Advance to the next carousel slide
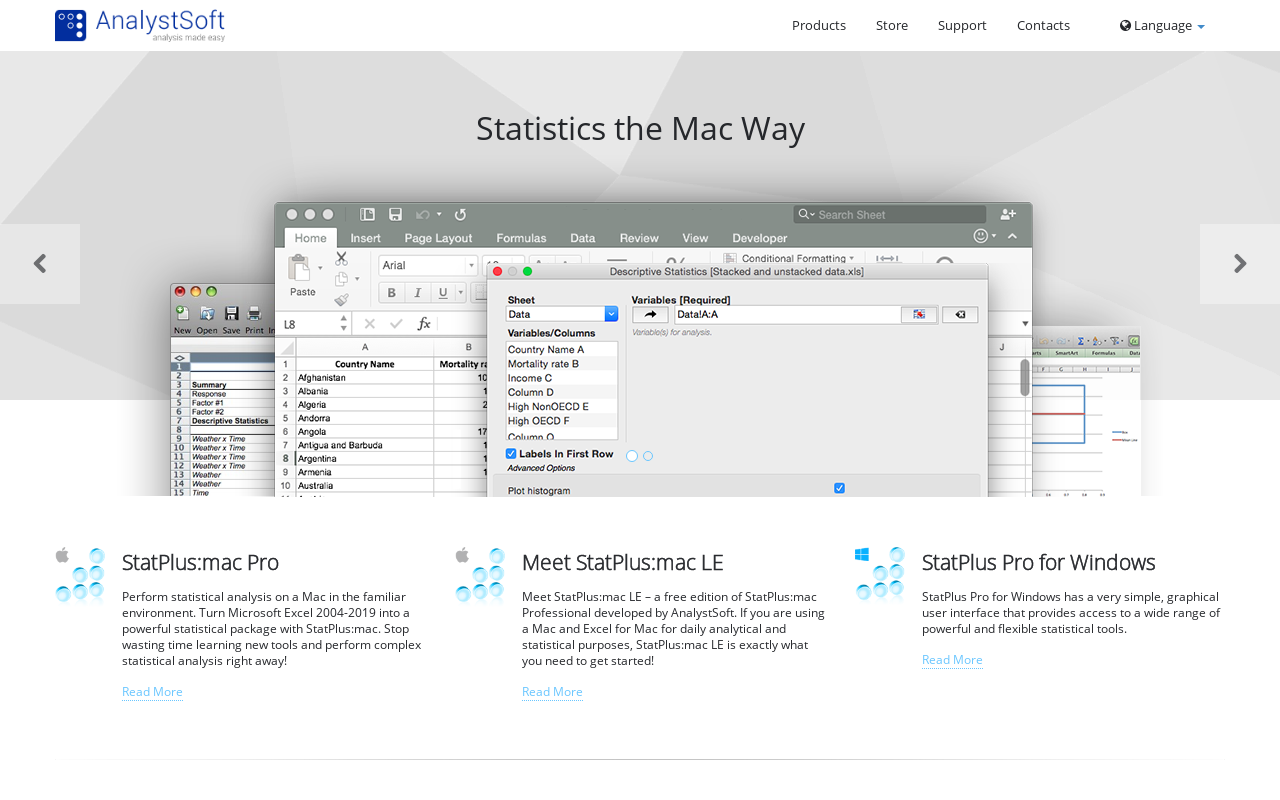The height and width of the screenshot is (800, 1280). [1240, 264]
